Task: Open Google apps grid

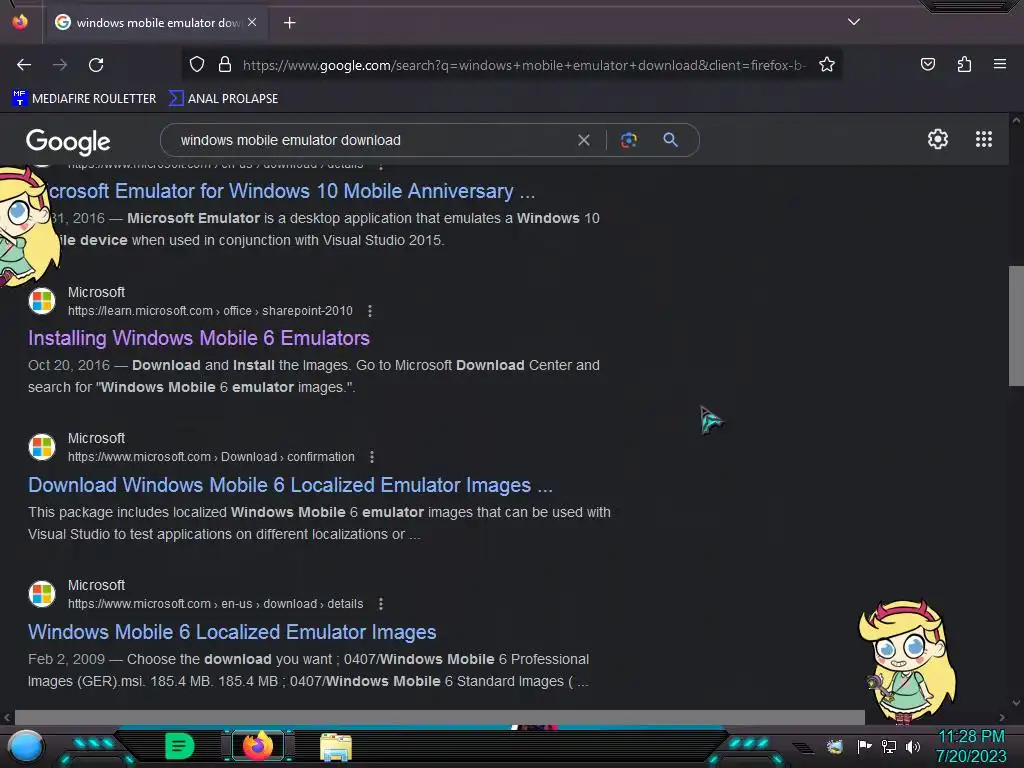Action: [x=984, y=139]
